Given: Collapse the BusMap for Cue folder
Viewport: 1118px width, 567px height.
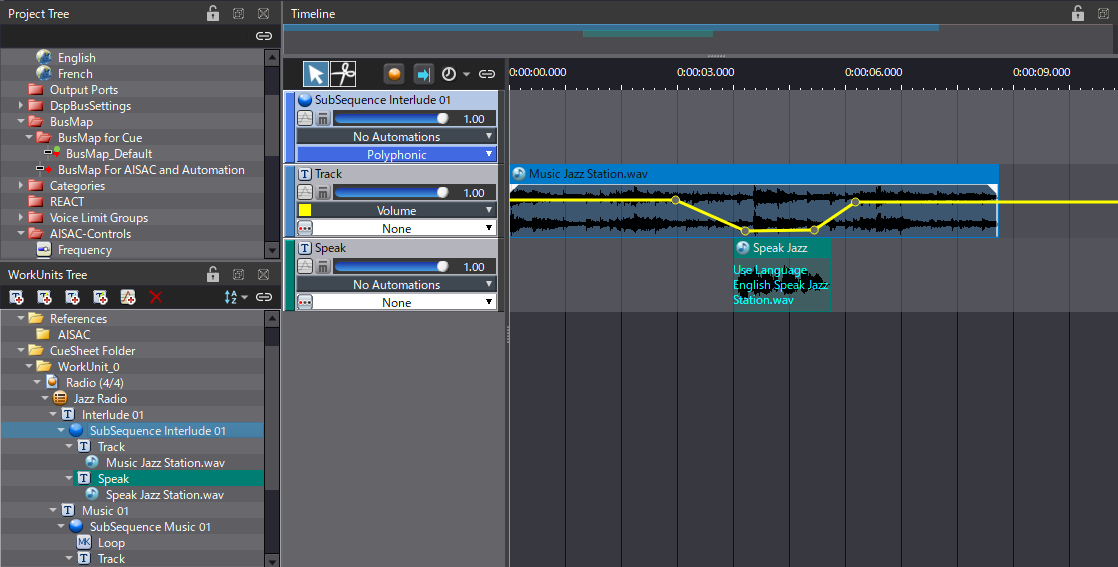Looking at the screenshot, I should point(29,137).
